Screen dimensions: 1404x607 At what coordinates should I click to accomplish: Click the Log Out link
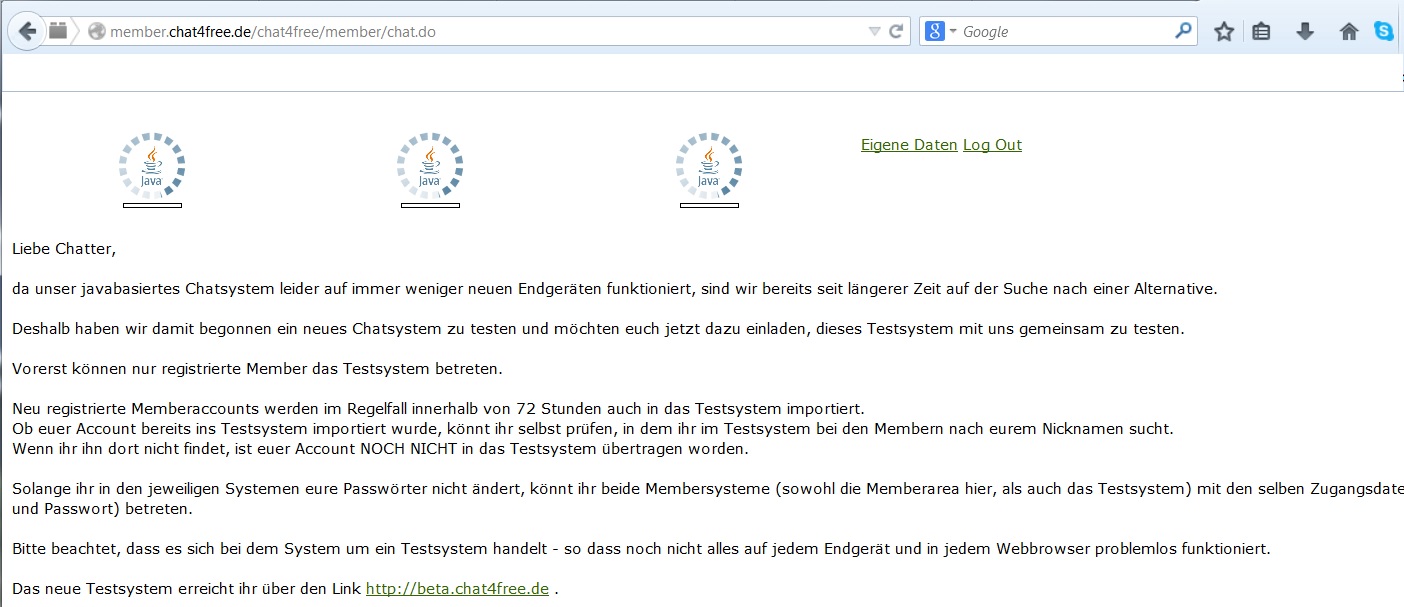[992, 145]
